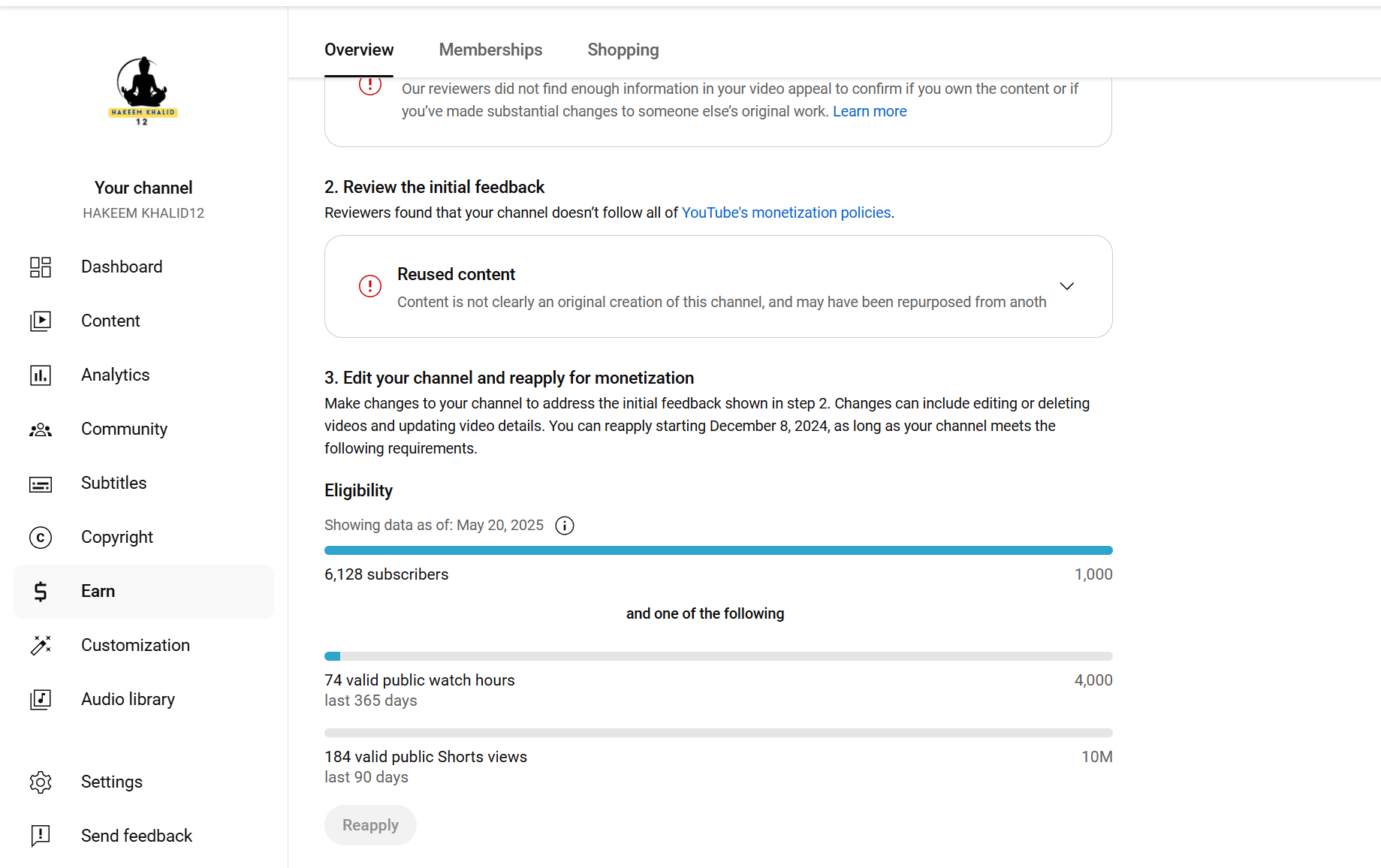
Task: Click the Content video library icon
Action: coord(41,321)
